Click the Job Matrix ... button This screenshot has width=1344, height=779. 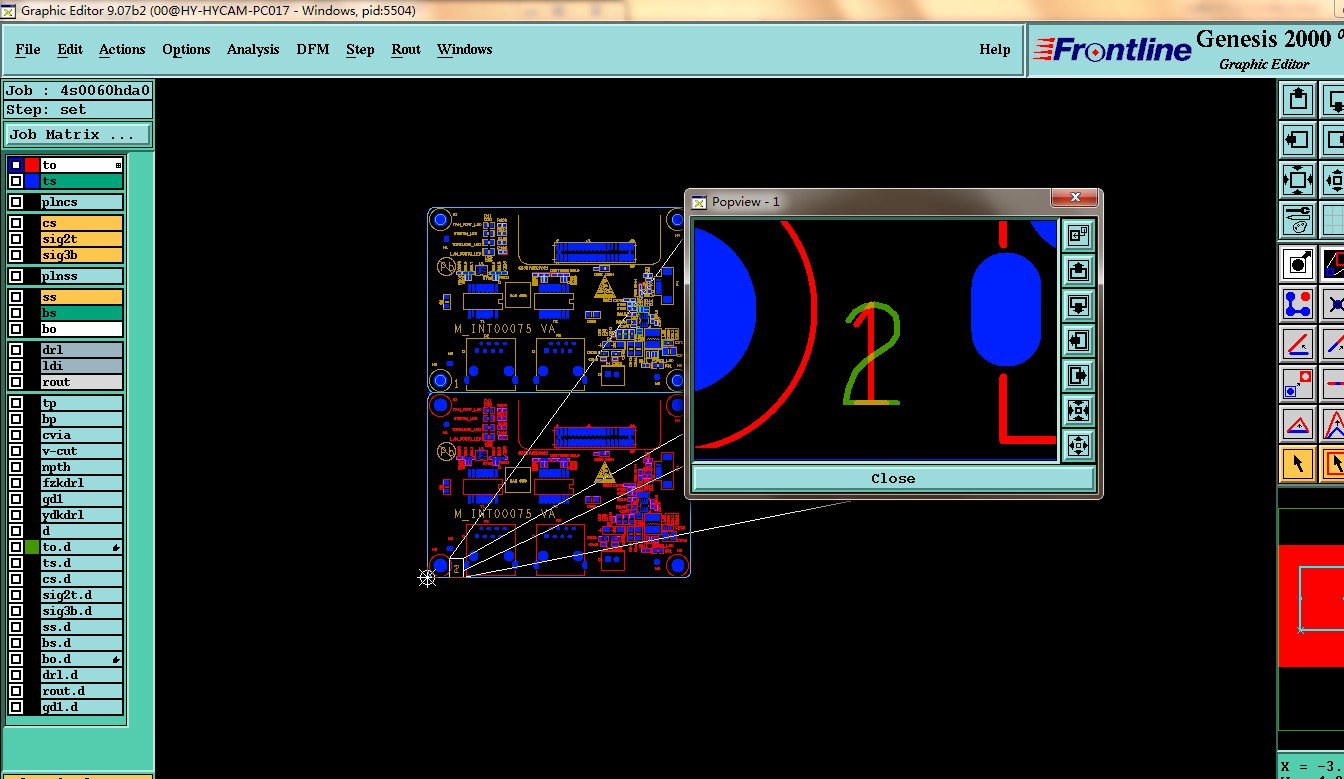[x=78, y=134]
